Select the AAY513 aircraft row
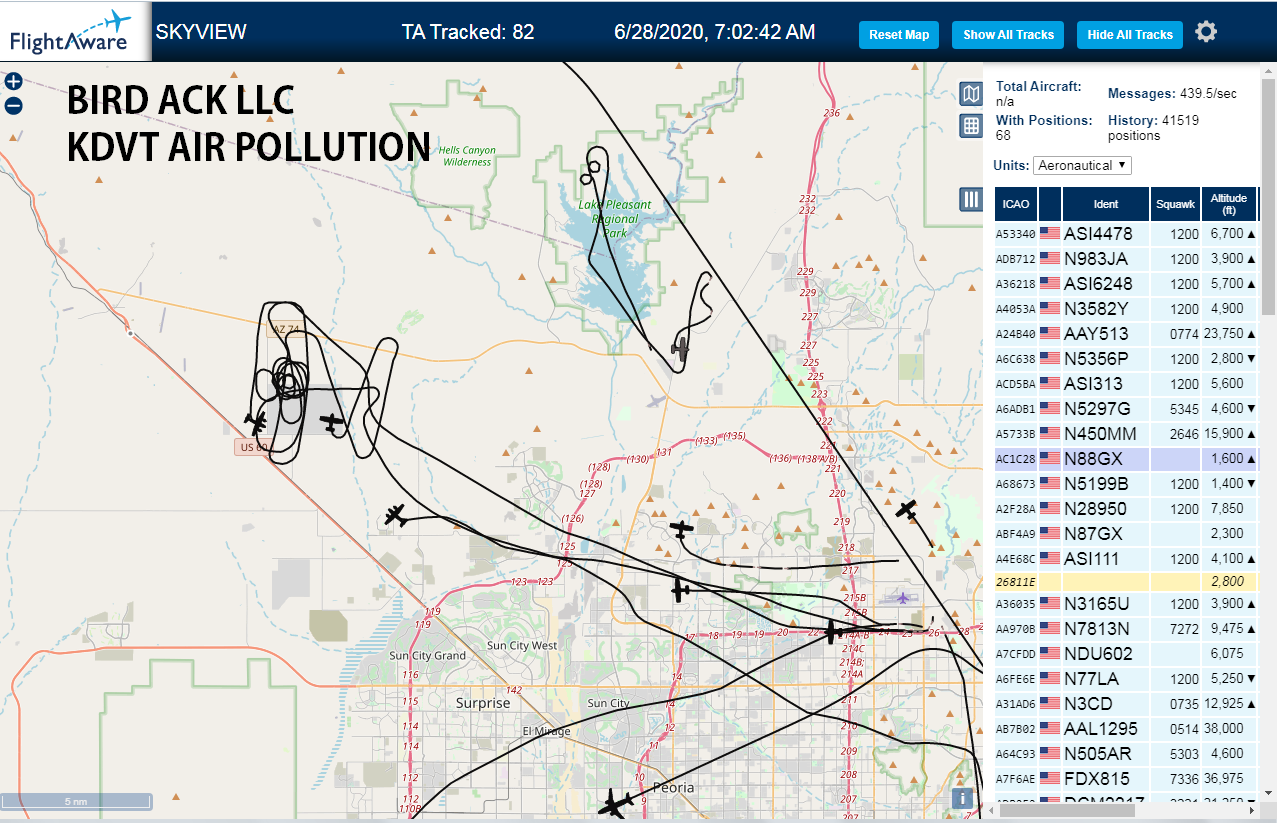 pyautogui.click(x=1127, y=334)
